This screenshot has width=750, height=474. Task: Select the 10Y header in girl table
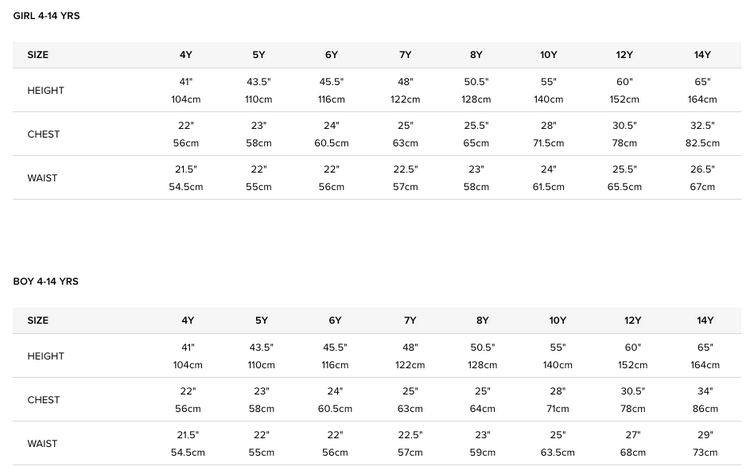[549, 55]
